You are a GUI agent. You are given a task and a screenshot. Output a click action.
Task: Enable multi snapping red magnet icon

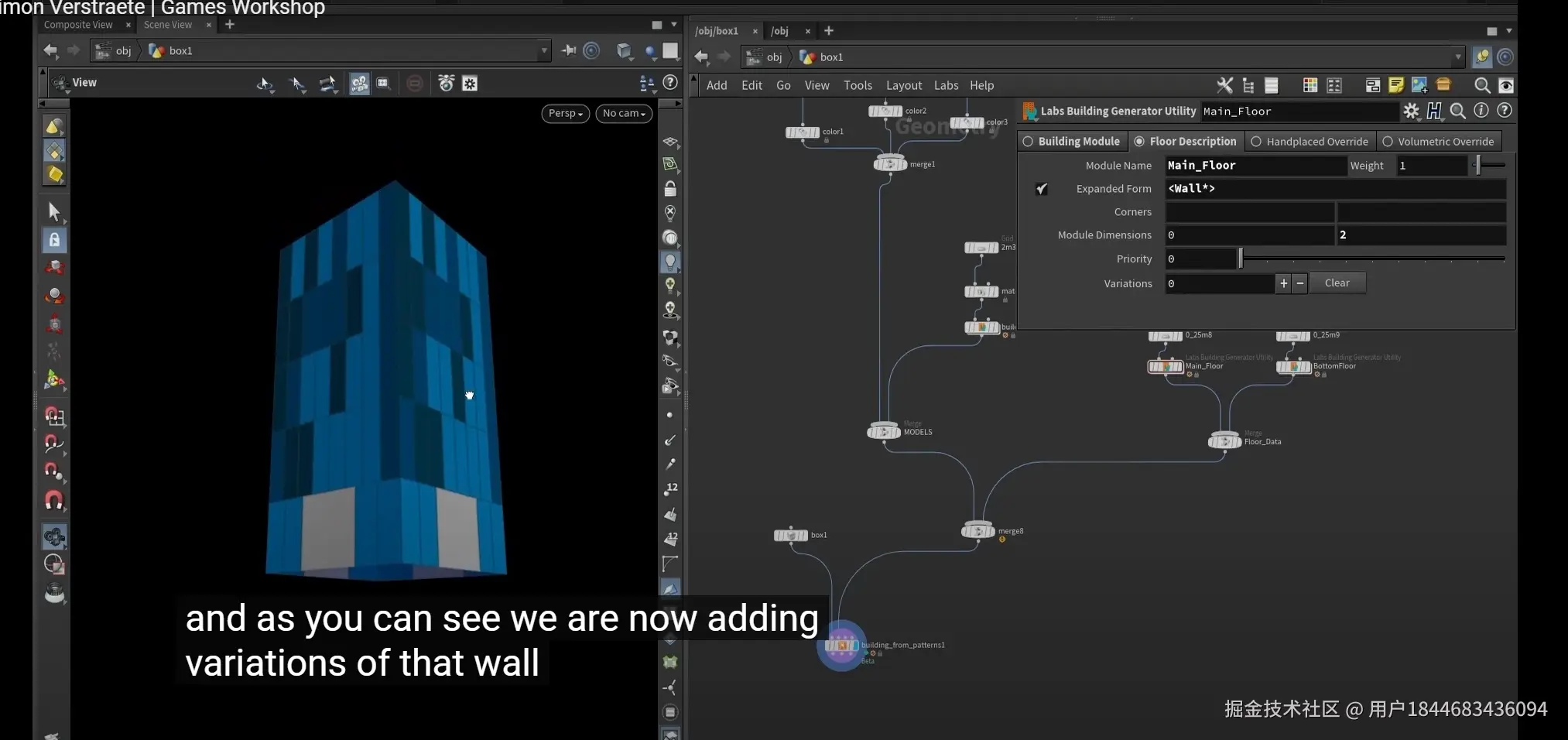[54, 501]
